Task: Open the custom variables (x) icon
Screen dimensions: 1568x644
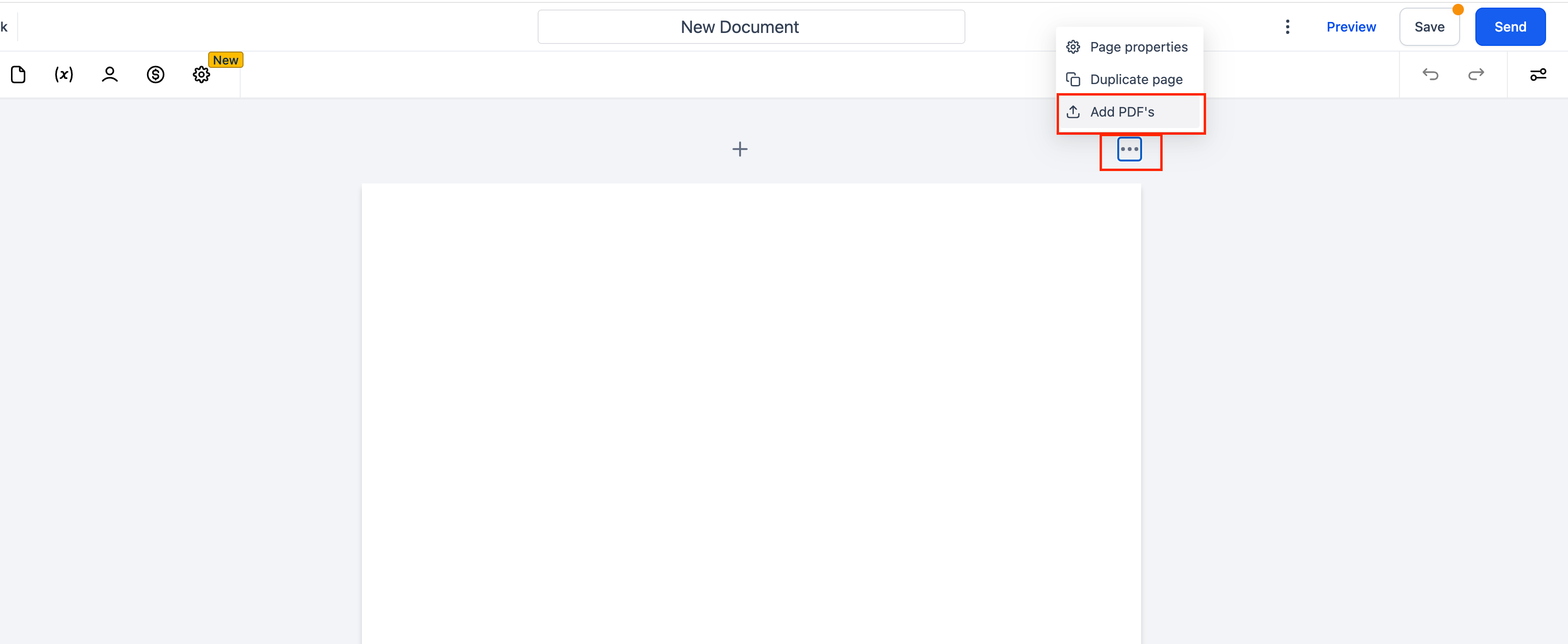Action: point(64,75)
